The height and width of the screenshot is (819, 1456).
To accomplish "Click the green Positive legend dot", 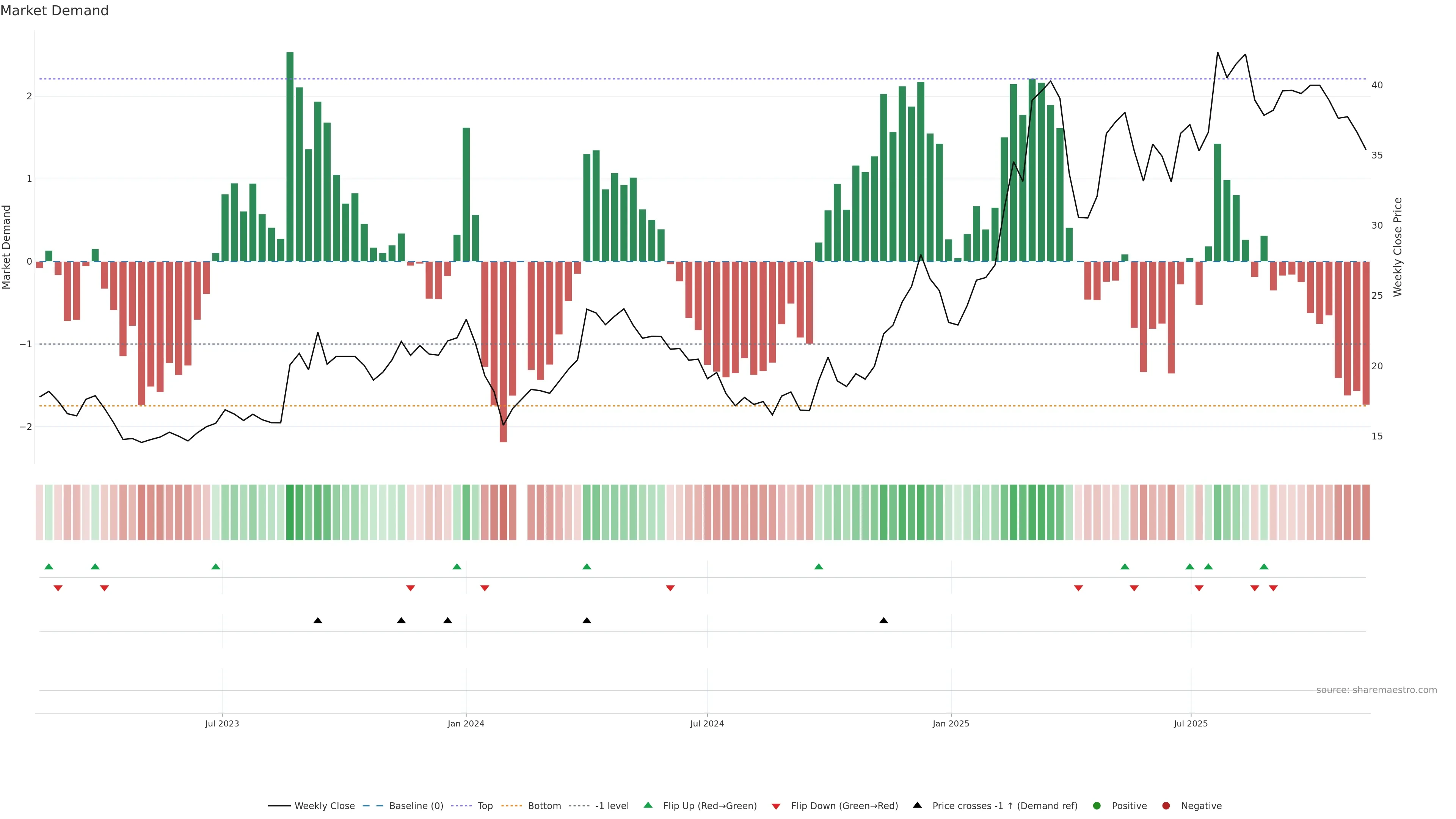I will [x=1097, y=805].
